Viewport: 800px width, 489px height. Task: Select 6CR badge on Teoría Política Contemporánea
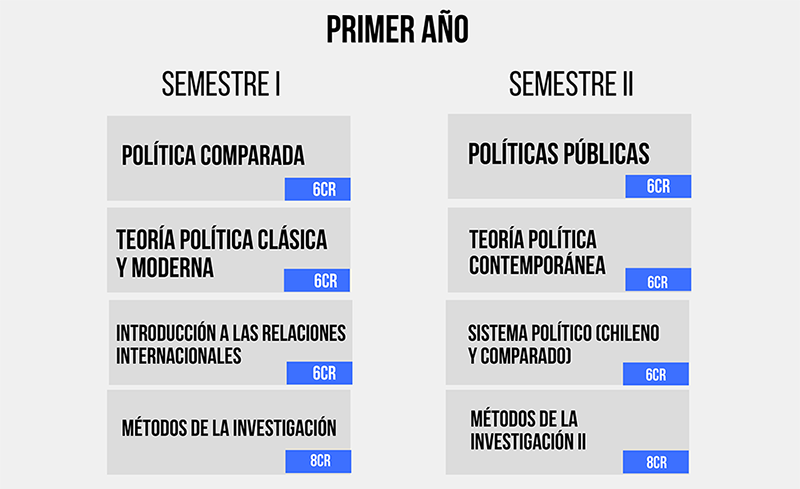(x=657, y=281)
